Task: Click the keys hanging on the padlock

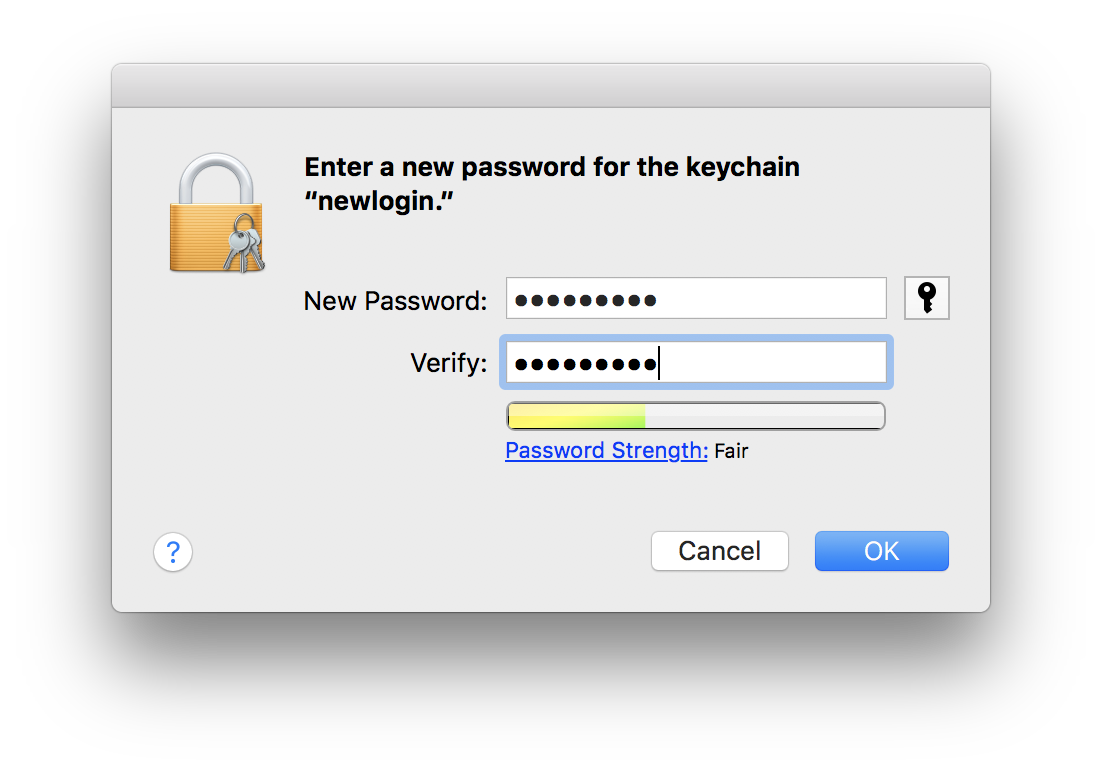Action: point(243,247)
